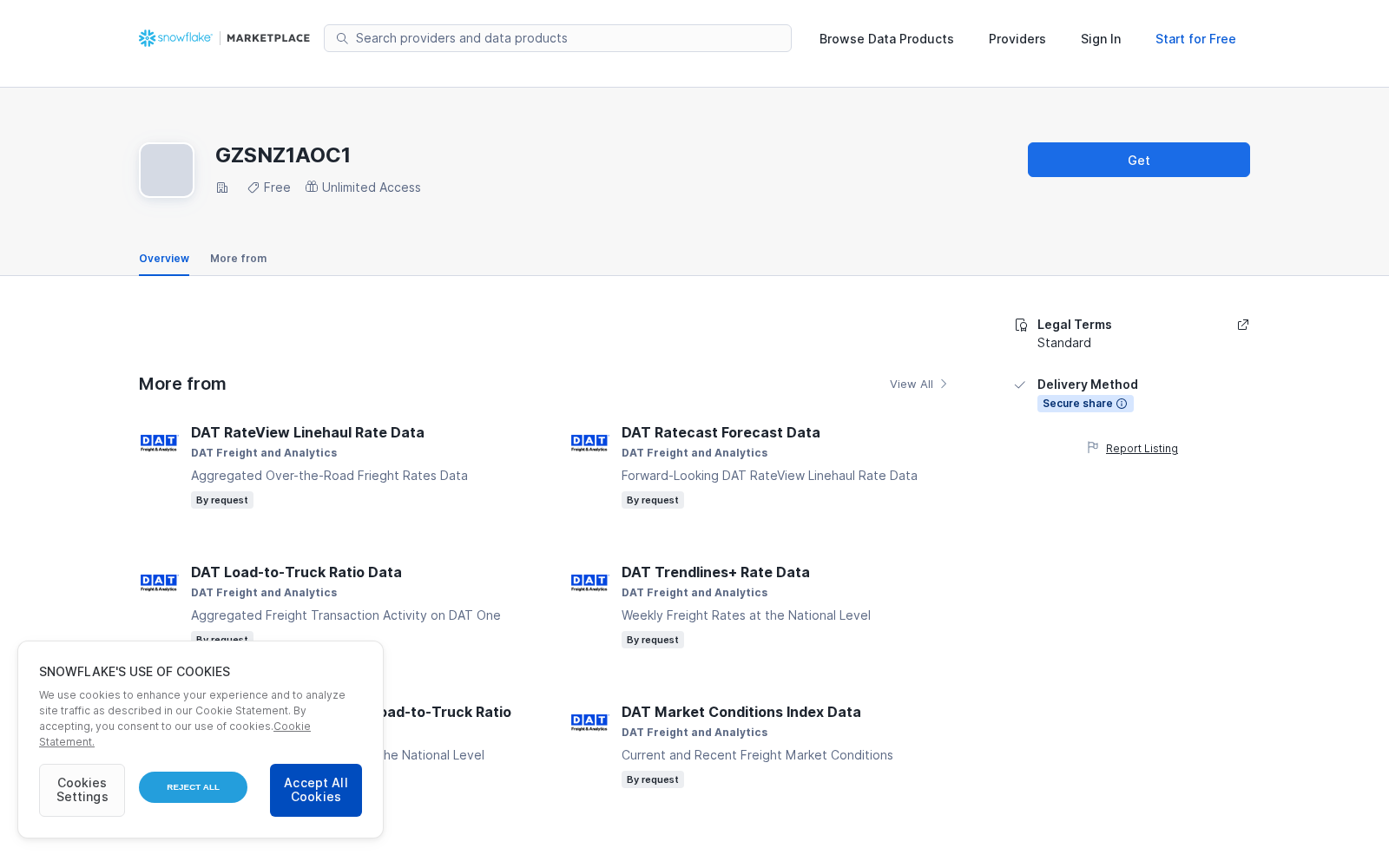Click the info icon on Secure share
The image size is (1389, 868).
(x=1122, y=404)
